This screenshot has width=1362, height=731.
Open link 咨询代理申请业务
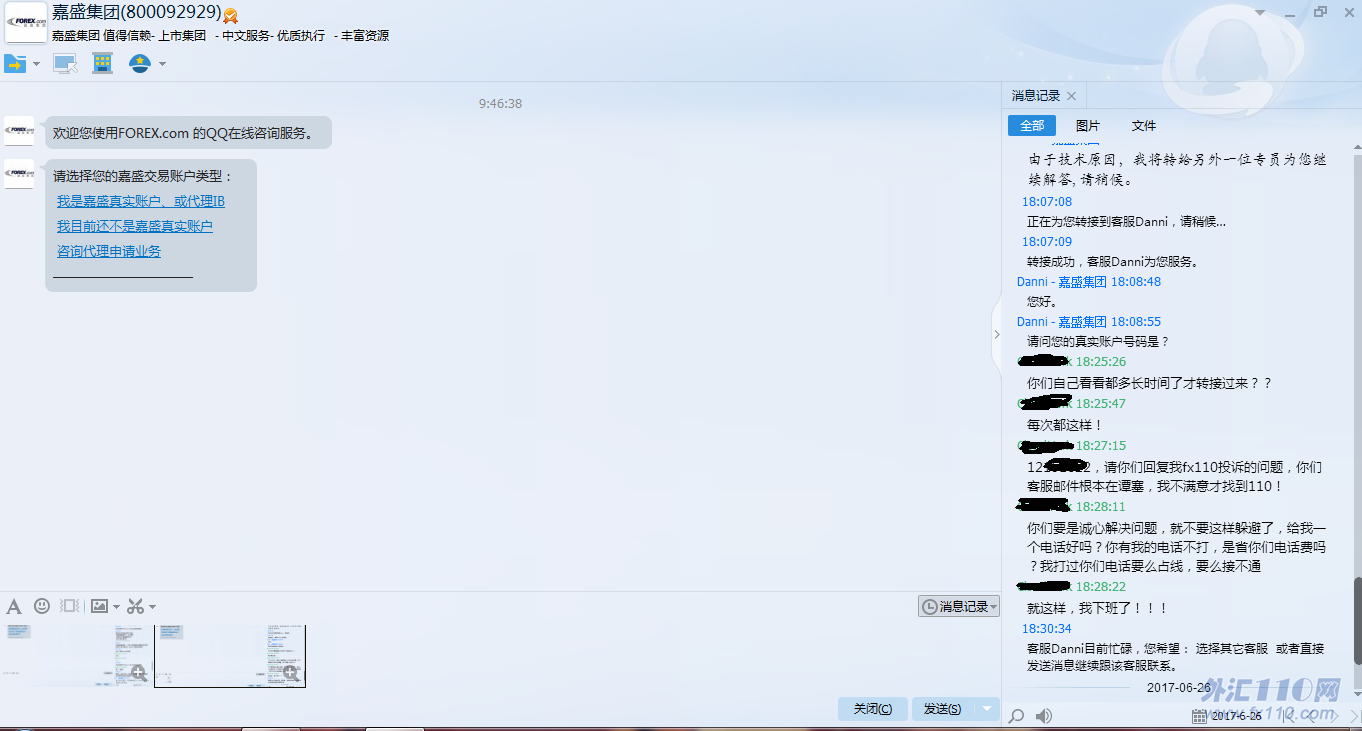[109, 251]
